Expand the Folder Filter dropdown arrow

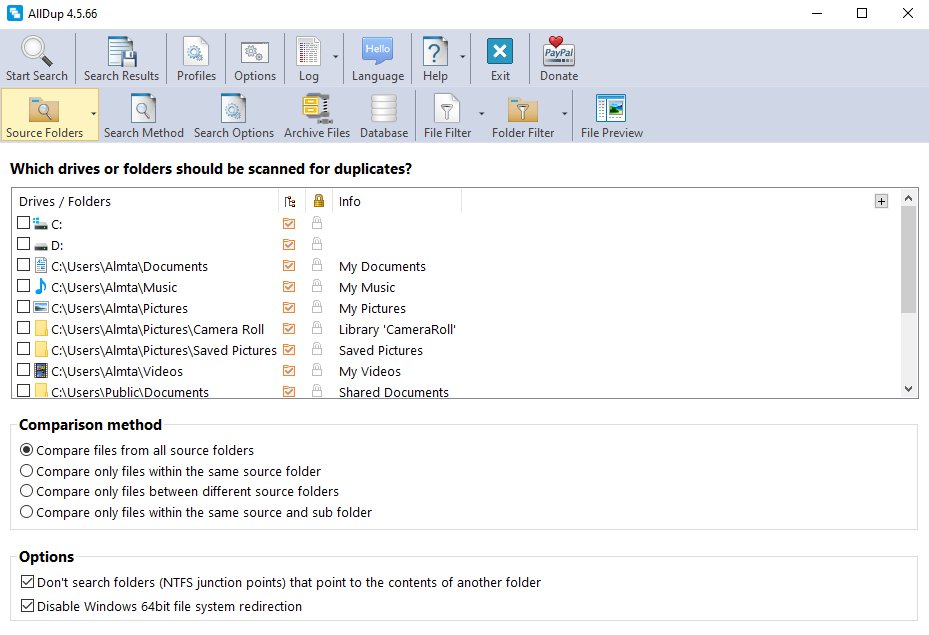coord(564,114)
